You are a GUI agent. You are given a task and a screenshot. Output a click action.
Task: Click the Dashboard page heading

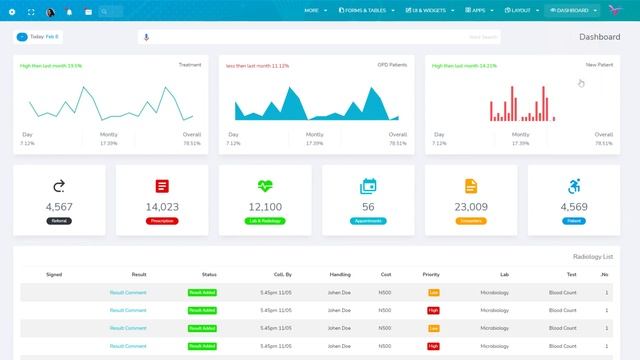pos(600,37)
